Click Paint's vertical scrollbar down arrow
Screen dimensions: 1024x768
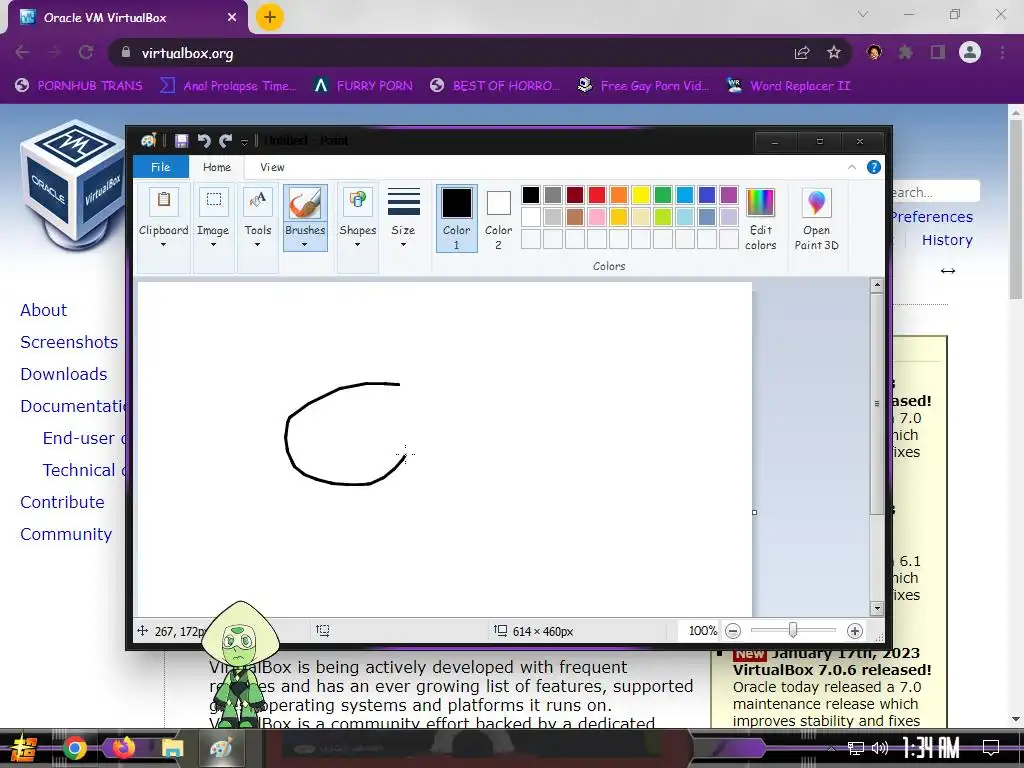(x=877, y=608)
